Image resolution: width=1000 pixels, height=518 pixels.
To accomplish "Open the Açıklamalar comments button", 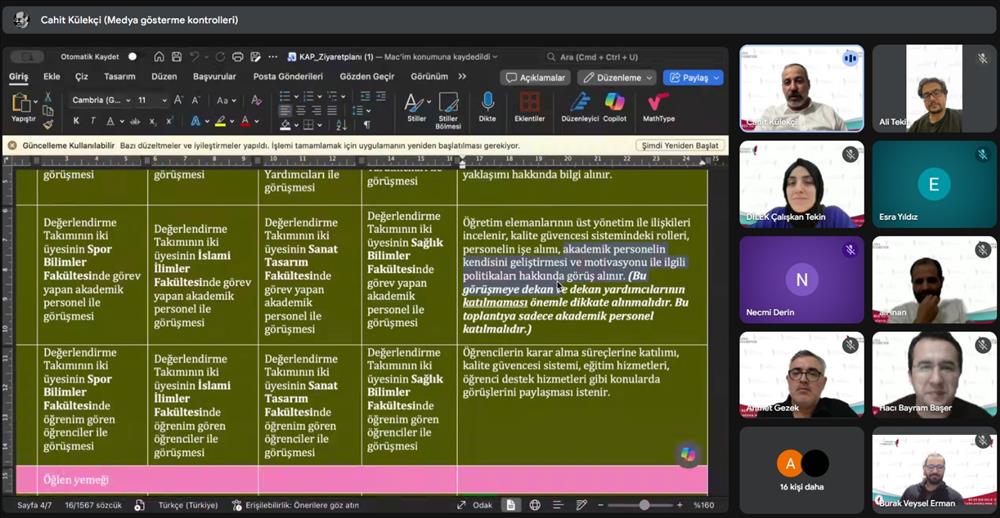I will click(535, 77).
